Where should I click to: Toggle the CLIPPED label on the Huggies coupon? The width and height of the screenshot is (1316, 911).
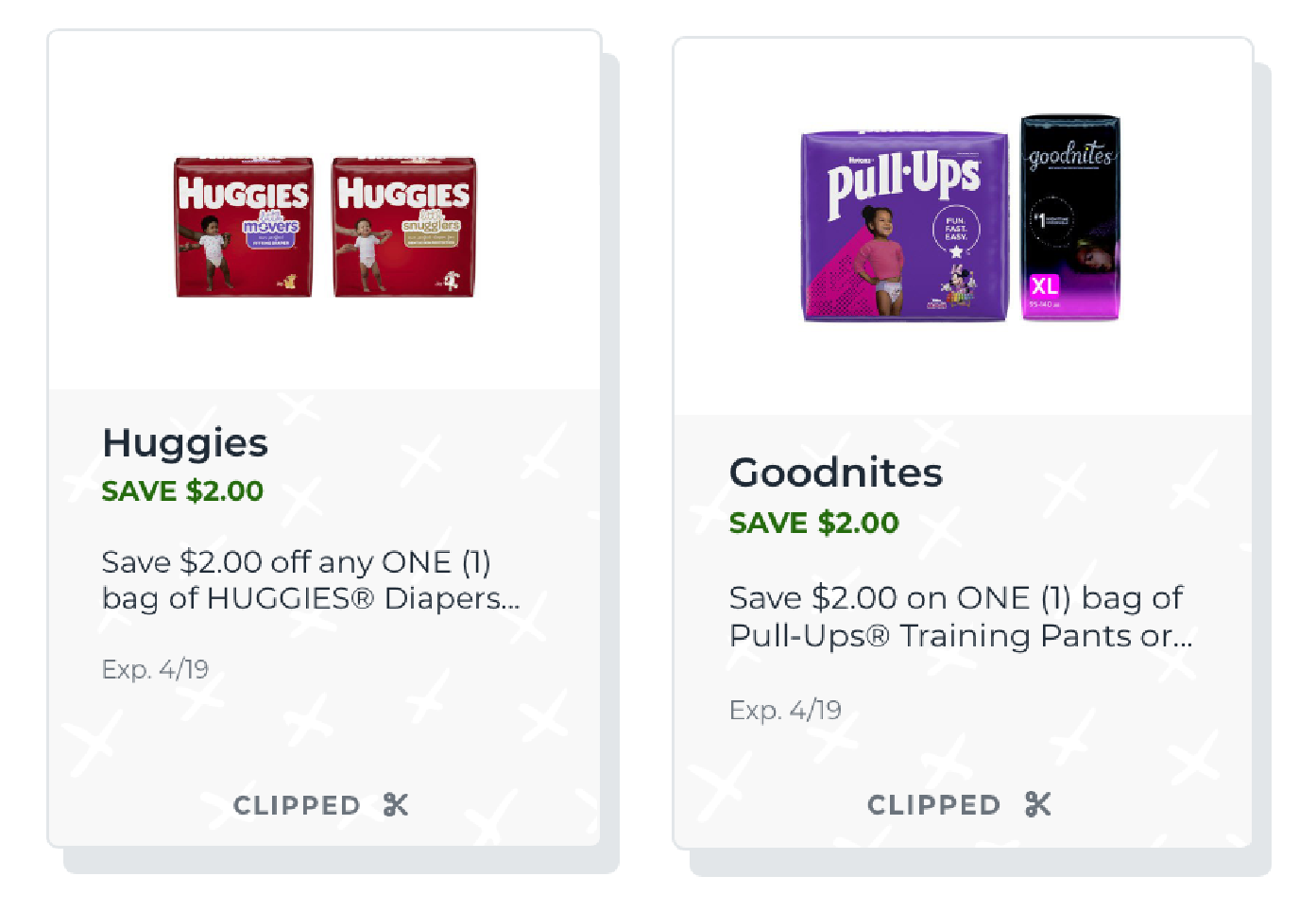(x=297, y=806)
